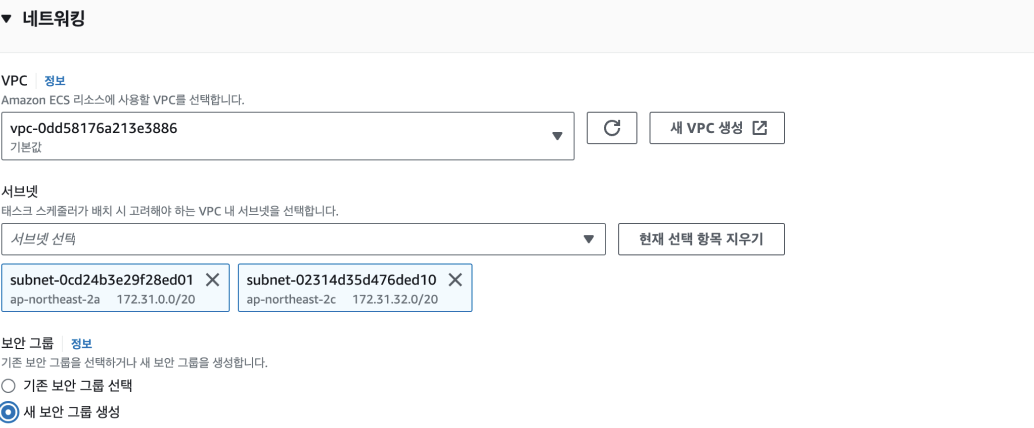
Task: Click the subnet ap-northeast-2c selection chip
Action: [355, 288]
